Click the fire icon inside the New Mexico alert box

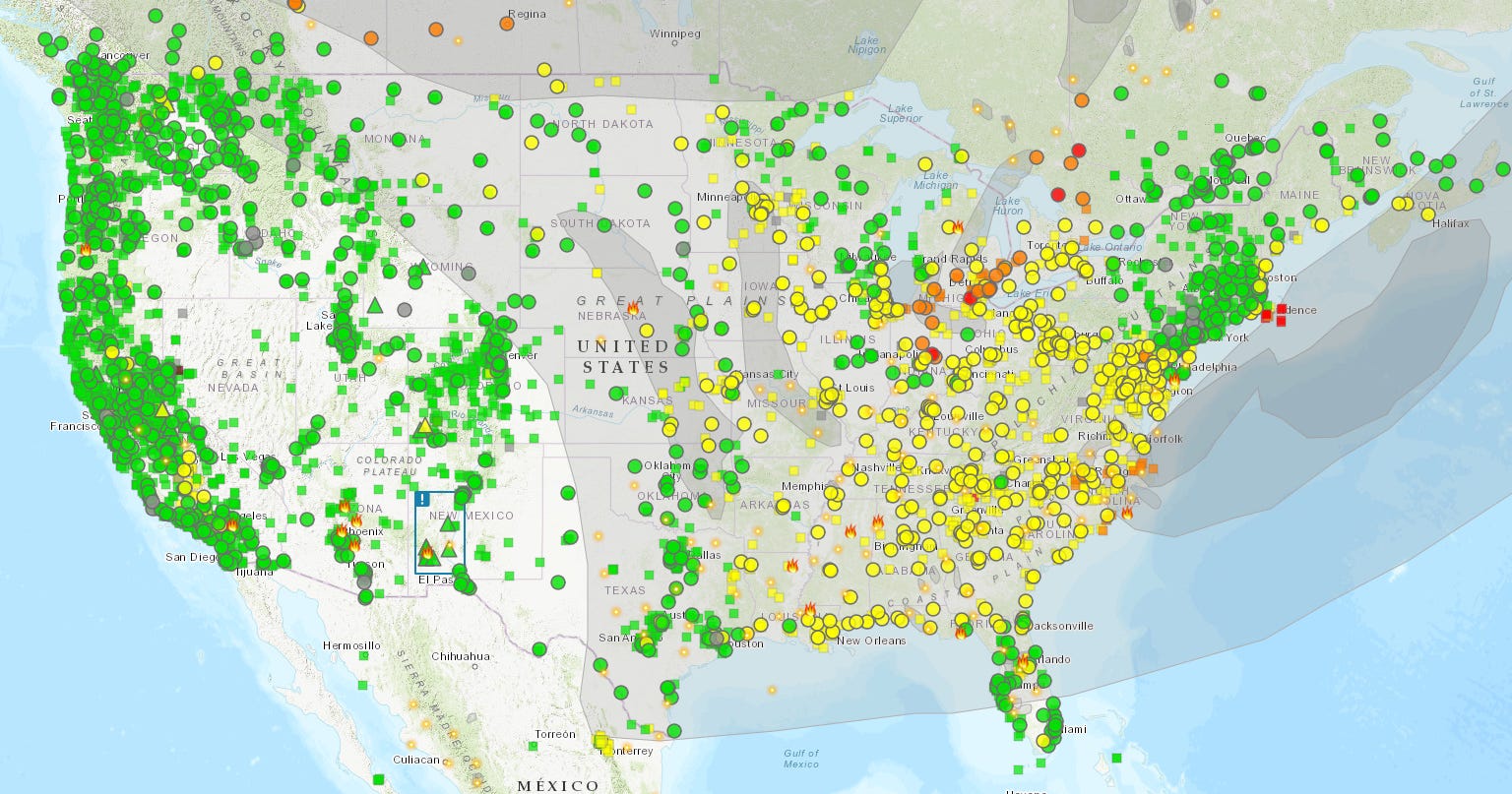click(x=427, y=553)
